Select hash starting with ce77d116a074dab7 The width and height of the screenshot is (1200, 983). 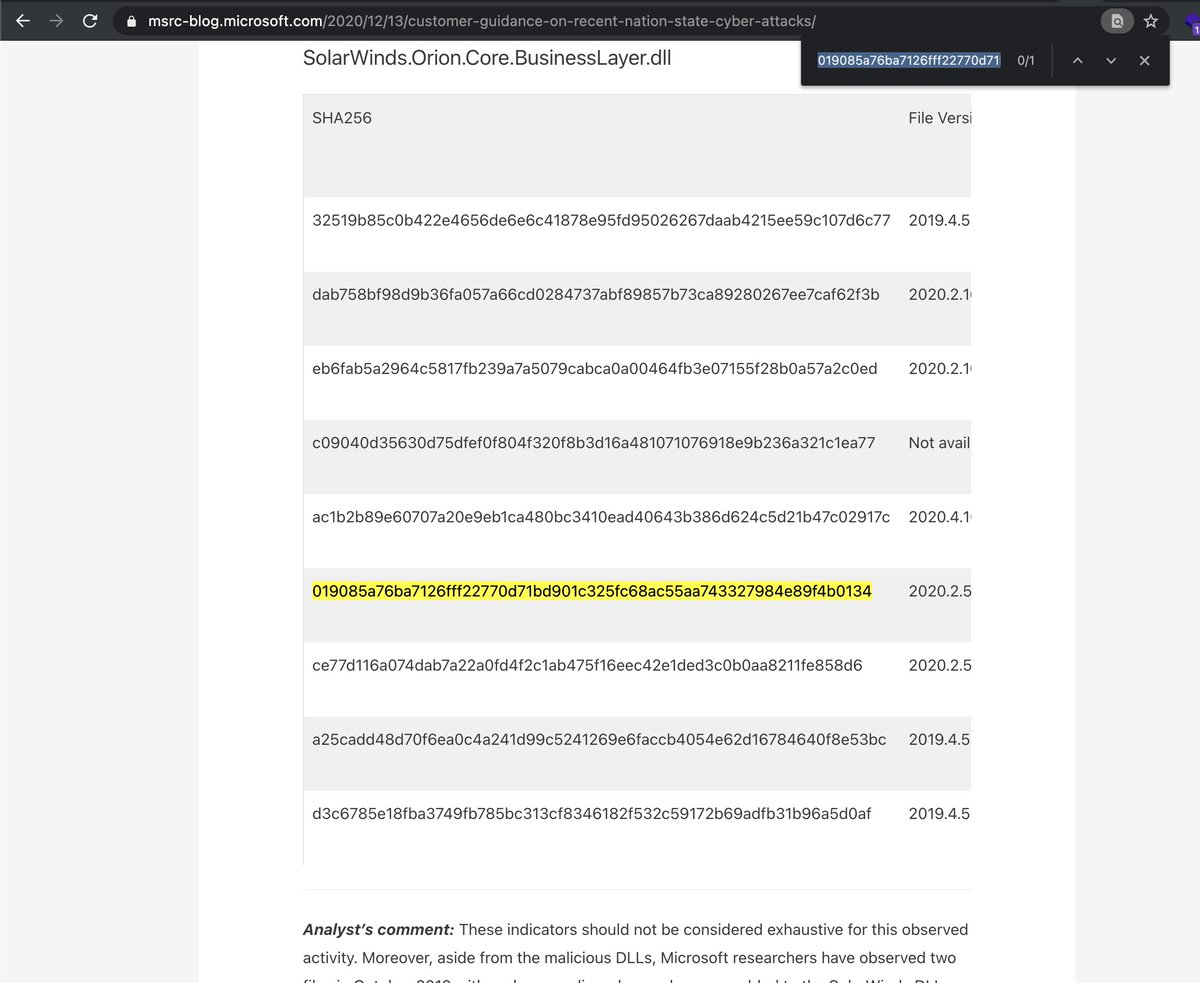click(587, 666)
